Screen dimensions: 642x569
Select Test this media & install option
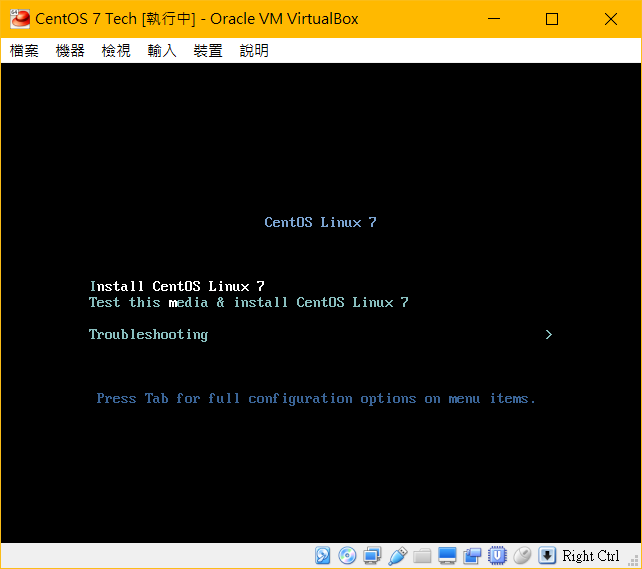248,302
